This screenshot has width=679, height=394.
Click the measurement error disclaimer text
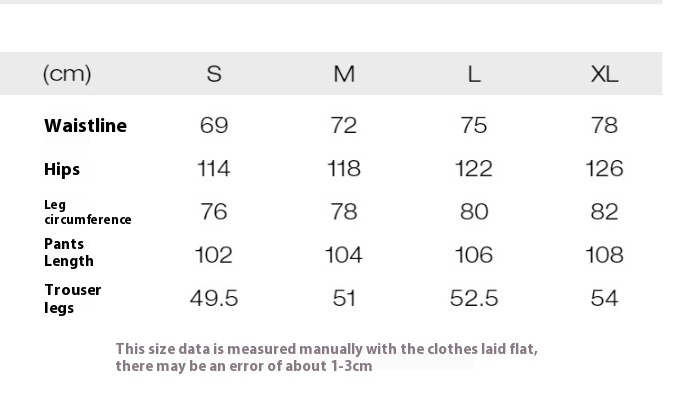click(x=327, y=357)
